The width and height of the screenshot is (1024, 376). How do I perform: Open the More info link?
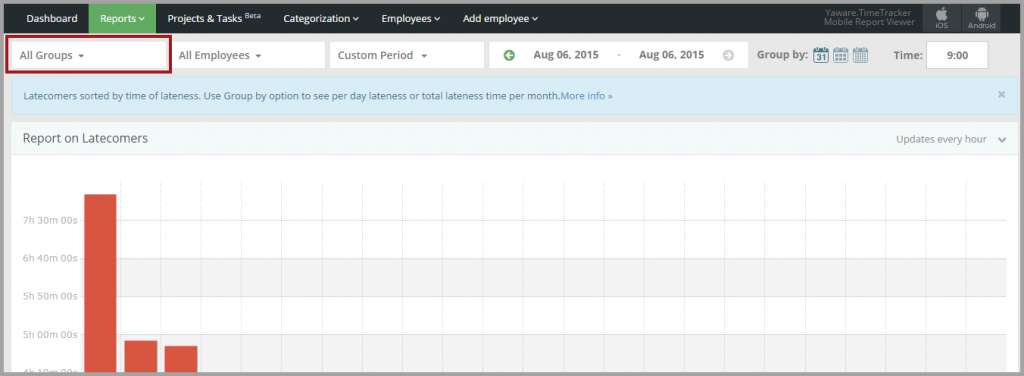[586, 96]
